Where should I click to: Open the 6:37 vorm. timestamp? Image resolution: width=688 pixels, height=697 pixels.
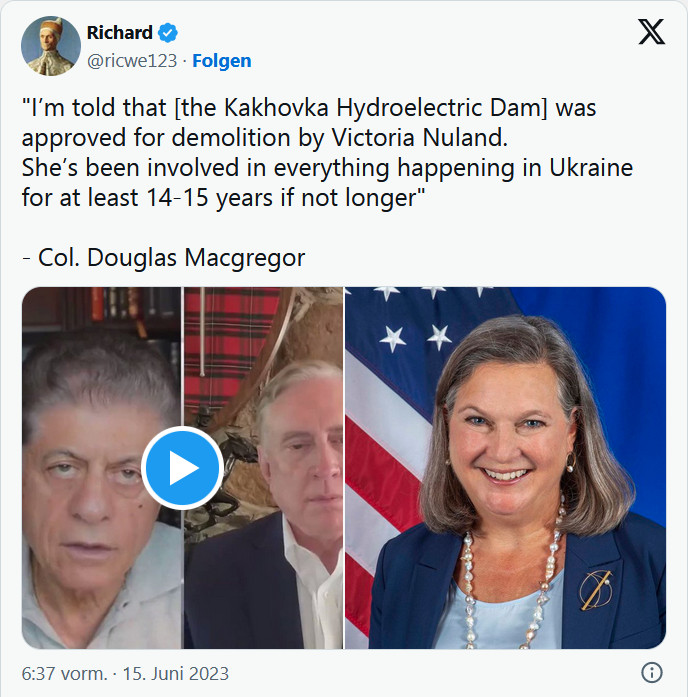(64, 673)
